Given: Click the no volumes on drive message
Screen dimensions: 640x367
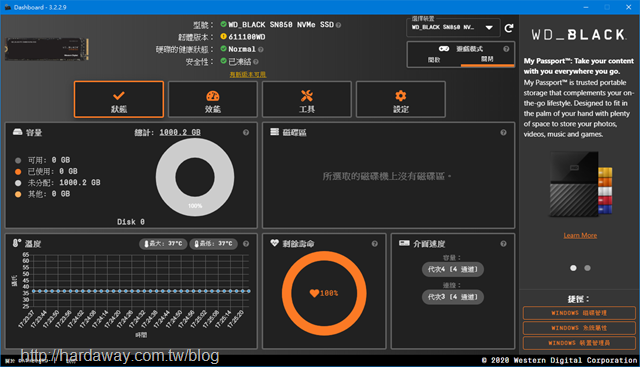Looking at the screenshot, I should click(387, 176).
